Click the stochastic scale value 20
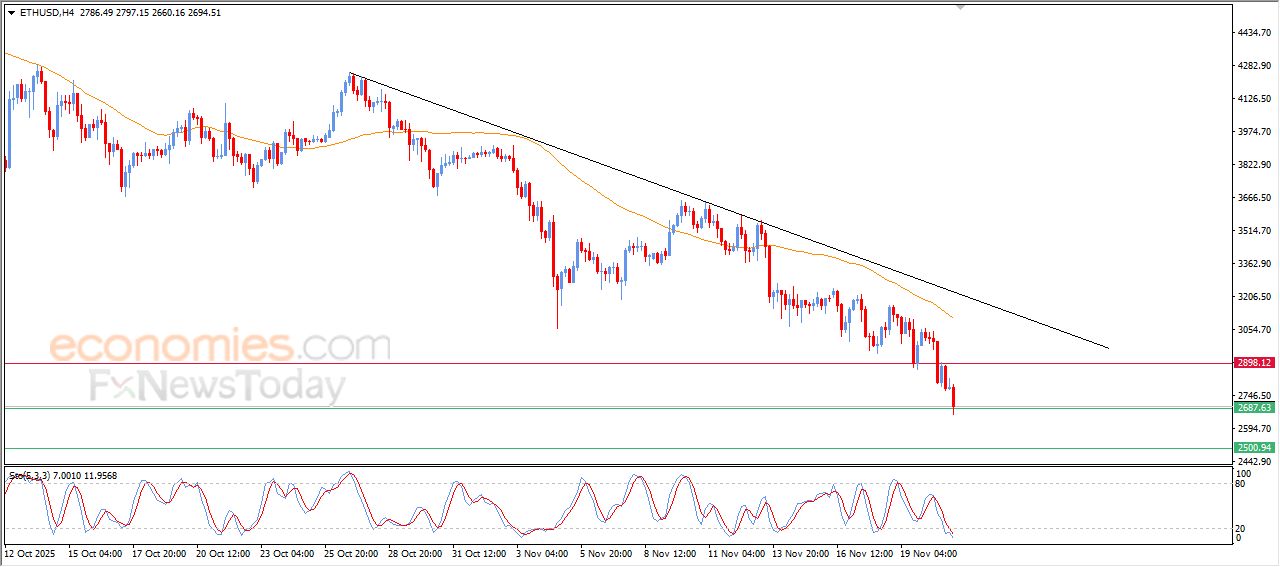Screen dimensions: 1280x567 pos(1241,527)
